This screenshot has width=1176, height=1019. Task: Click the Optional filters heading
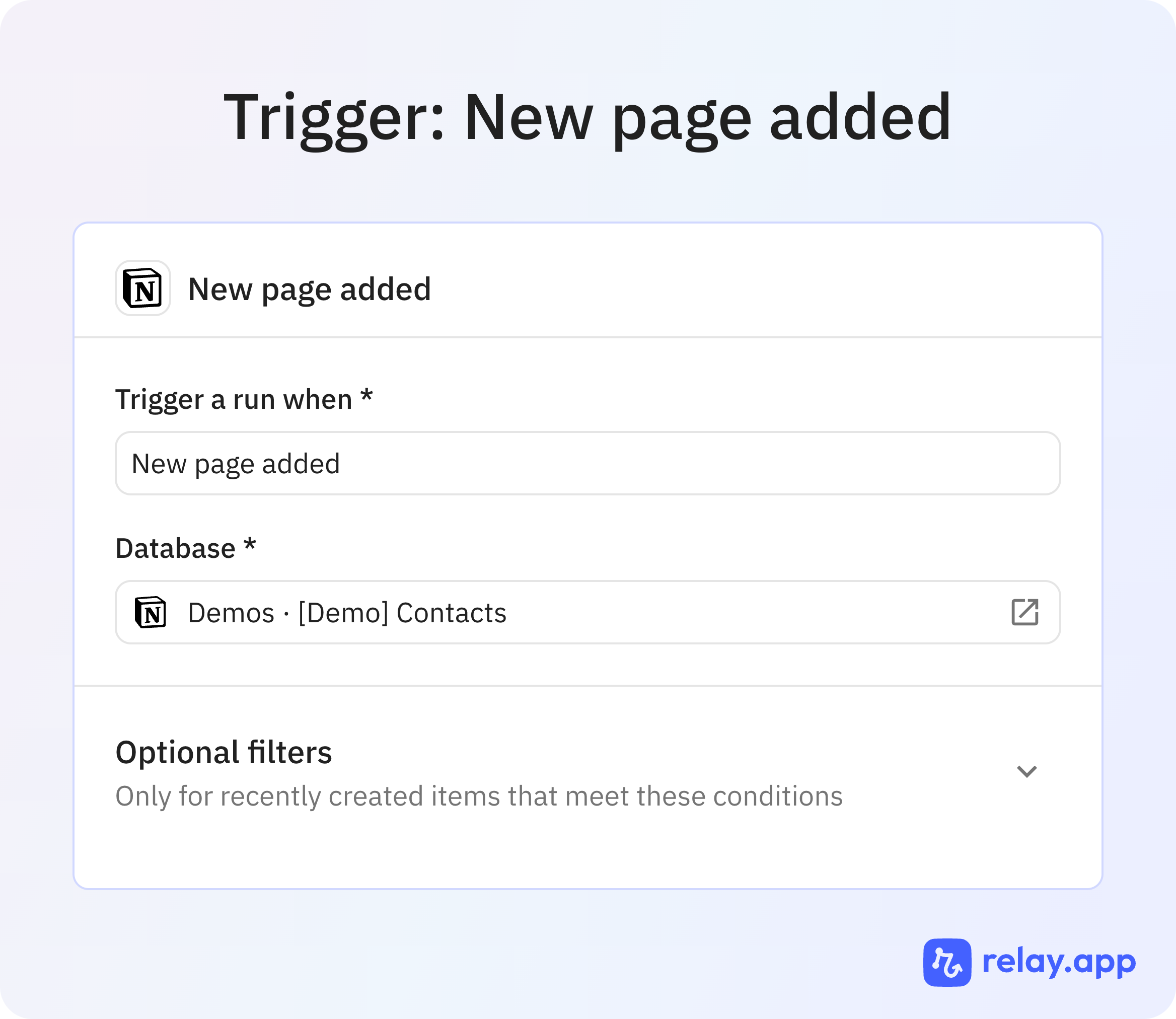point(224,752)
